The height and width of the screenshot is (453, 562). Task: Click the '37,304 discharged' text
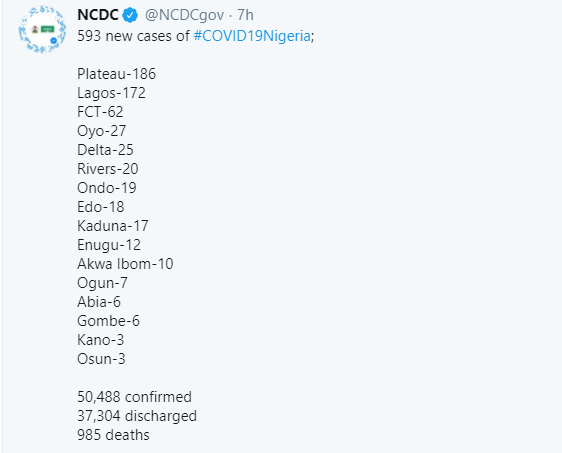coord(137,416)
